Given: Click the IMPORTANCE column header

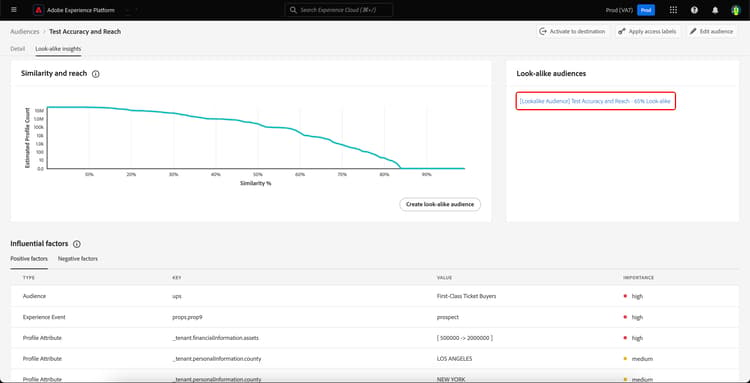Looking at the screenshot, I should tap(638, 277).
